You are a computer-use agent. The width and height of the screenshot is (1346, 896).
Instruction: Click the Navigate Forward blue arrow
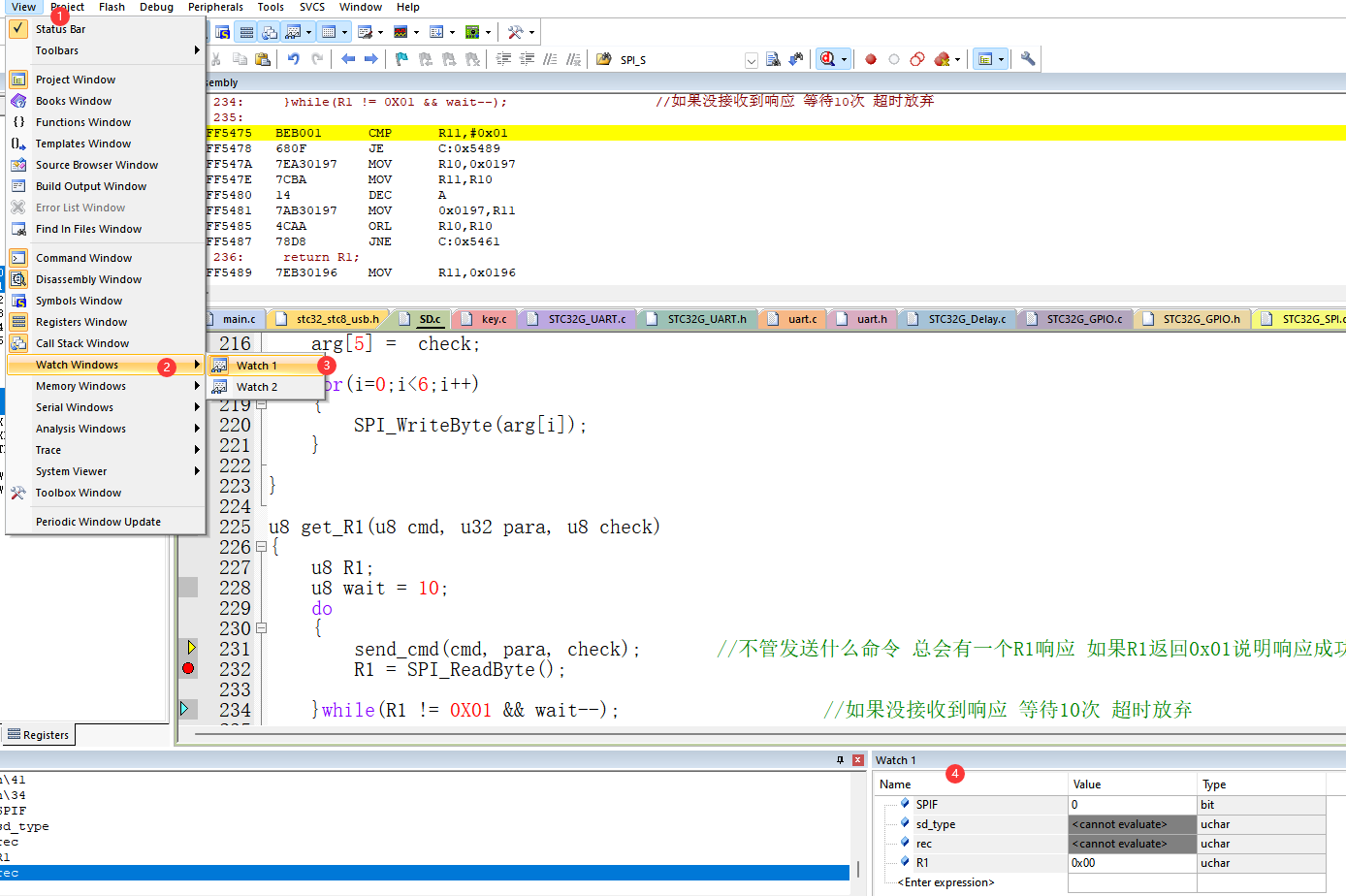pos(370,59)
